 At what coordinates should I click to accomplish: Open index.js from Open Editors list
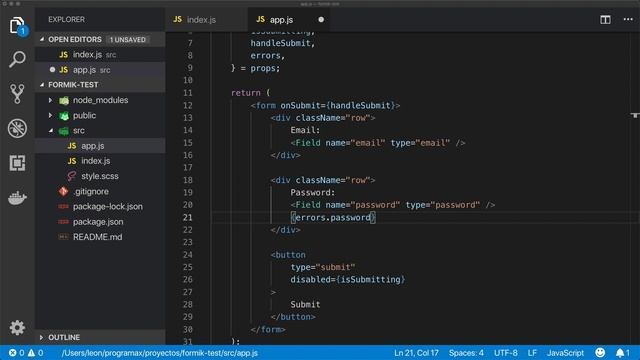click(x=100, y=55)
